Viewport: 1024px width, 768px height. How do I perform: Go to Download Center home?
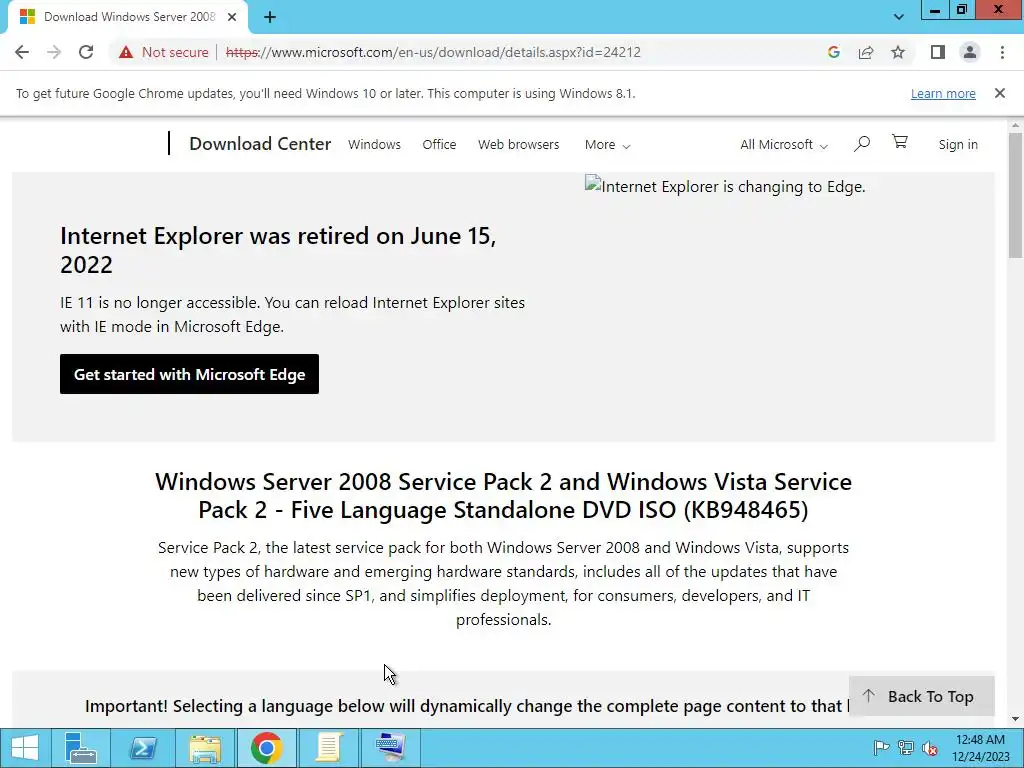tap(260, 144)
